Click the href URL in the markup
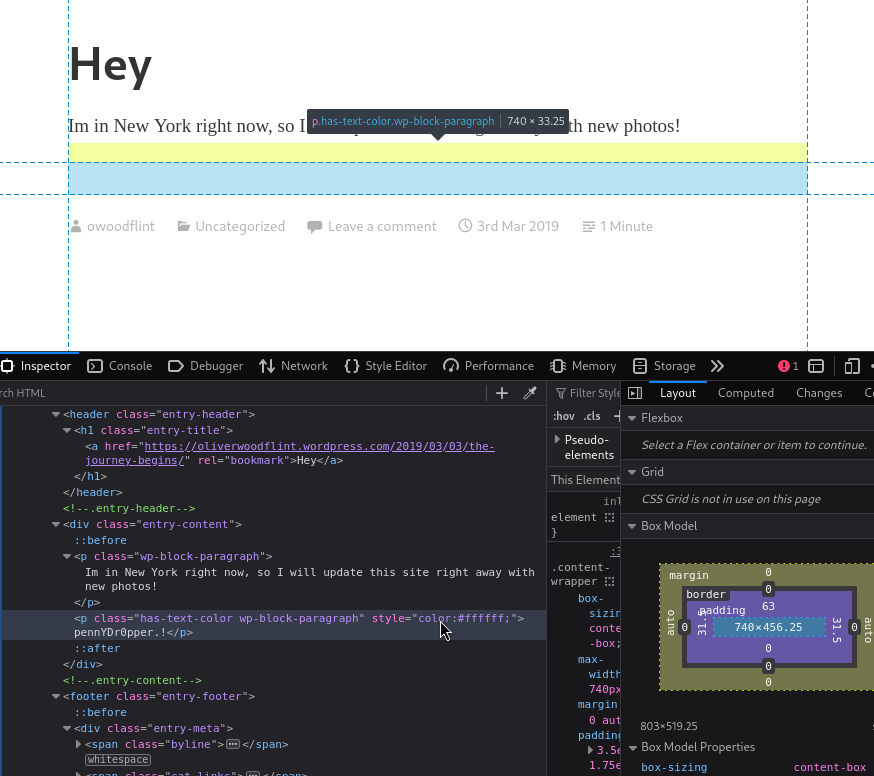The width and height of the screenshot is (874, 776). 290,453
